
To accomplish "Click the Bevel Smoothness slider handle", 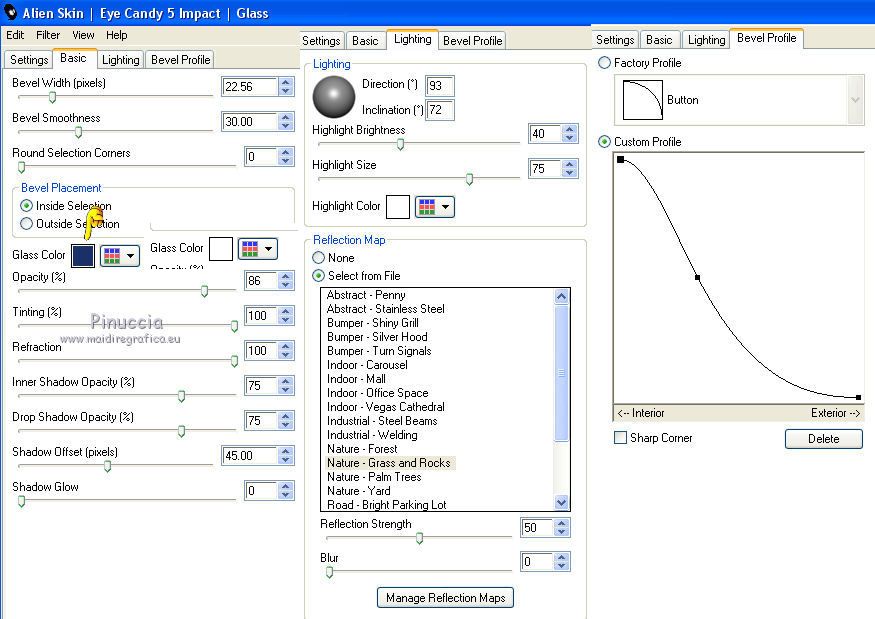I will (x=78, y=132).
